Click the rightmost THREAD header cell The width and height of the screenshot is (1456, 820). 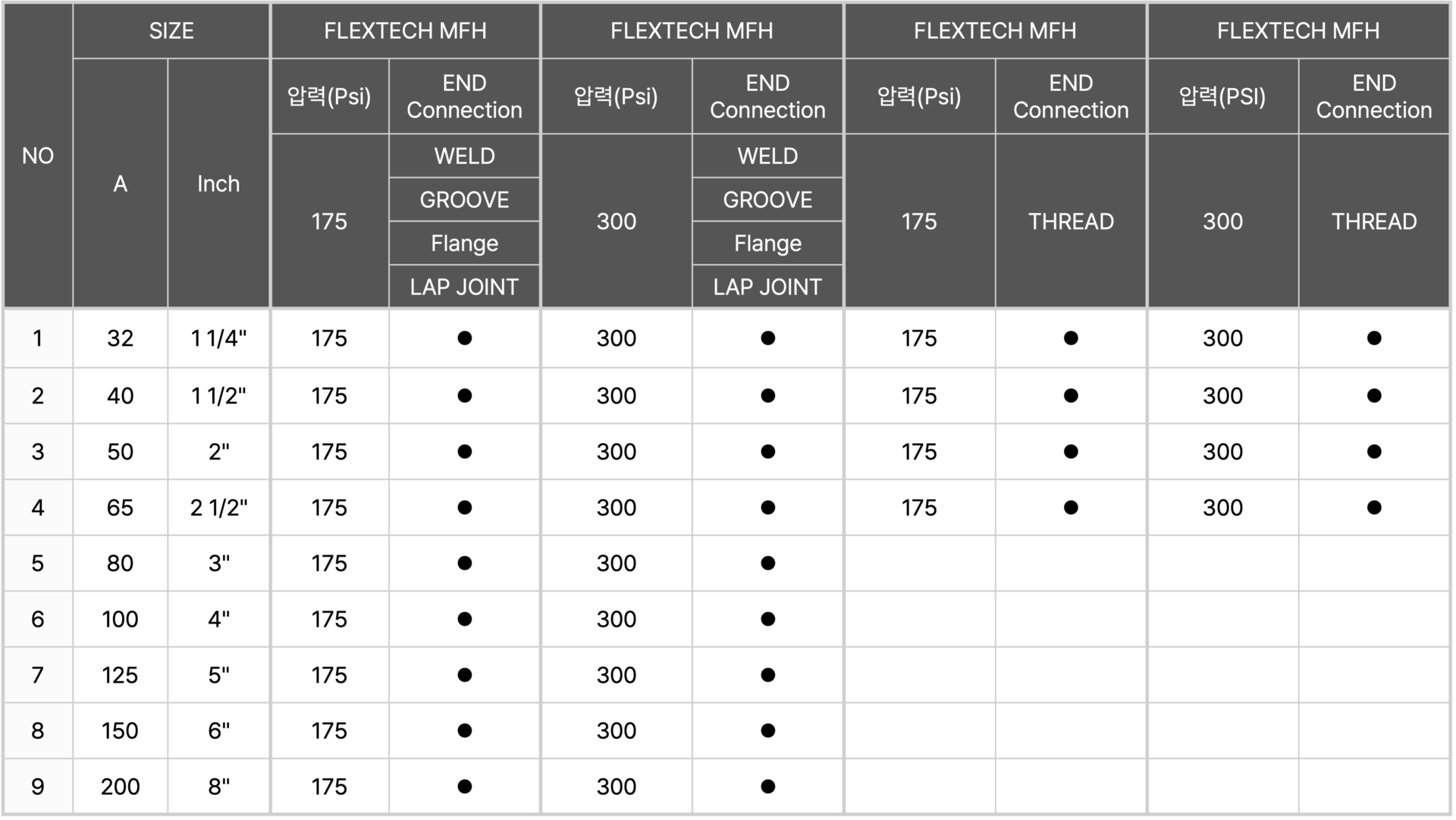tap(1374, 221)
